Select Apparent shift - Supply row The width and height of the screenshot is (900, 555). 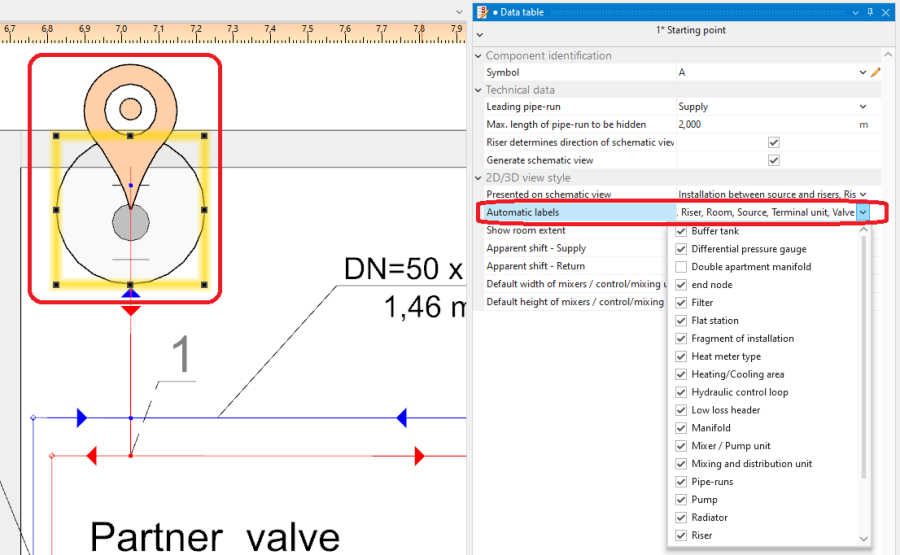(x=576, y=248)
